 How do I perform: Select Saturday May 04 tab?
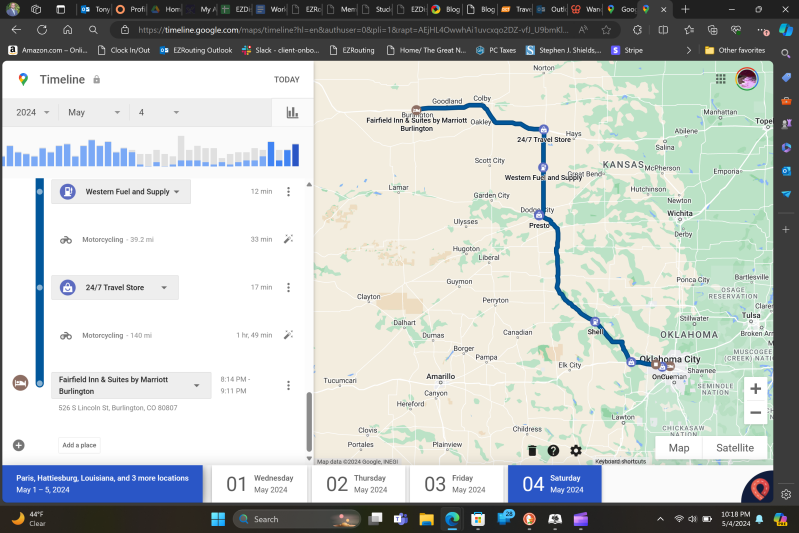click(x=554, y=484)
